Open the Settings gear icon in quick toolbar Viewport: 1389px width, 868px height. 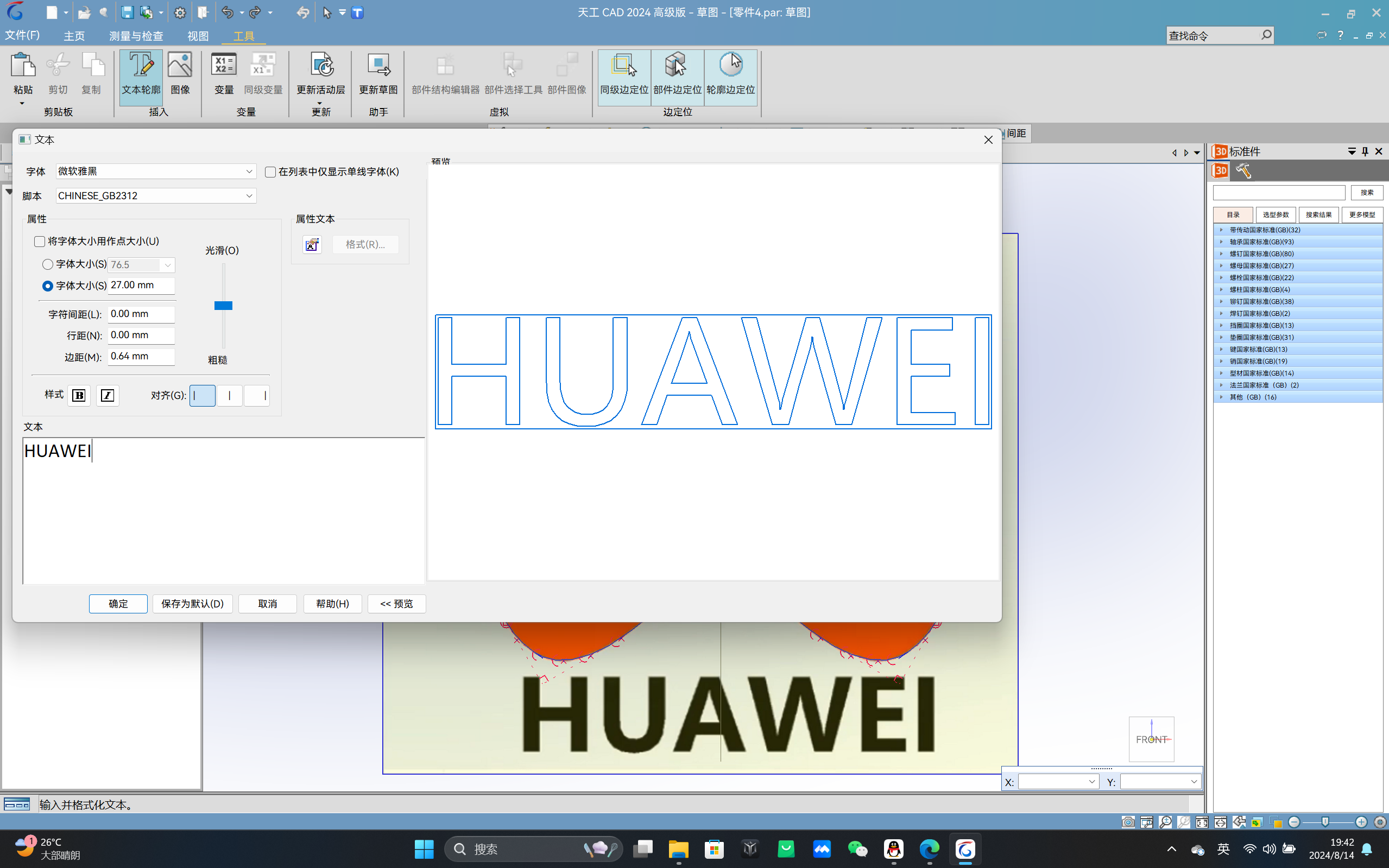point(180,12)
